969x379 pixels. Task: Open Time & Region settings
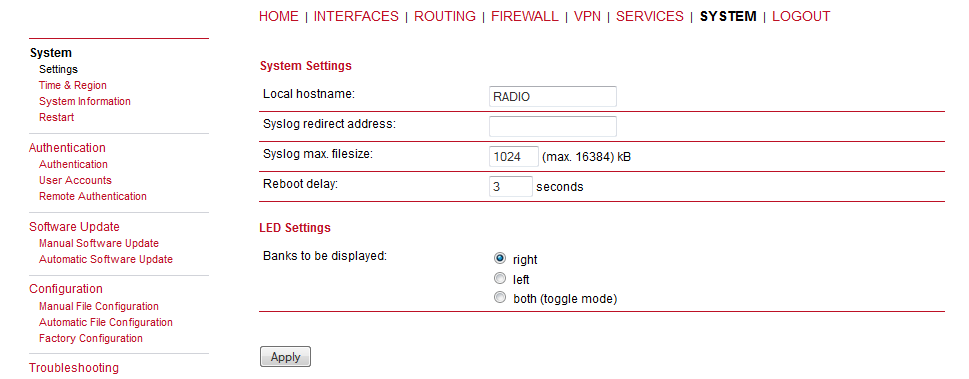point(72,85)
